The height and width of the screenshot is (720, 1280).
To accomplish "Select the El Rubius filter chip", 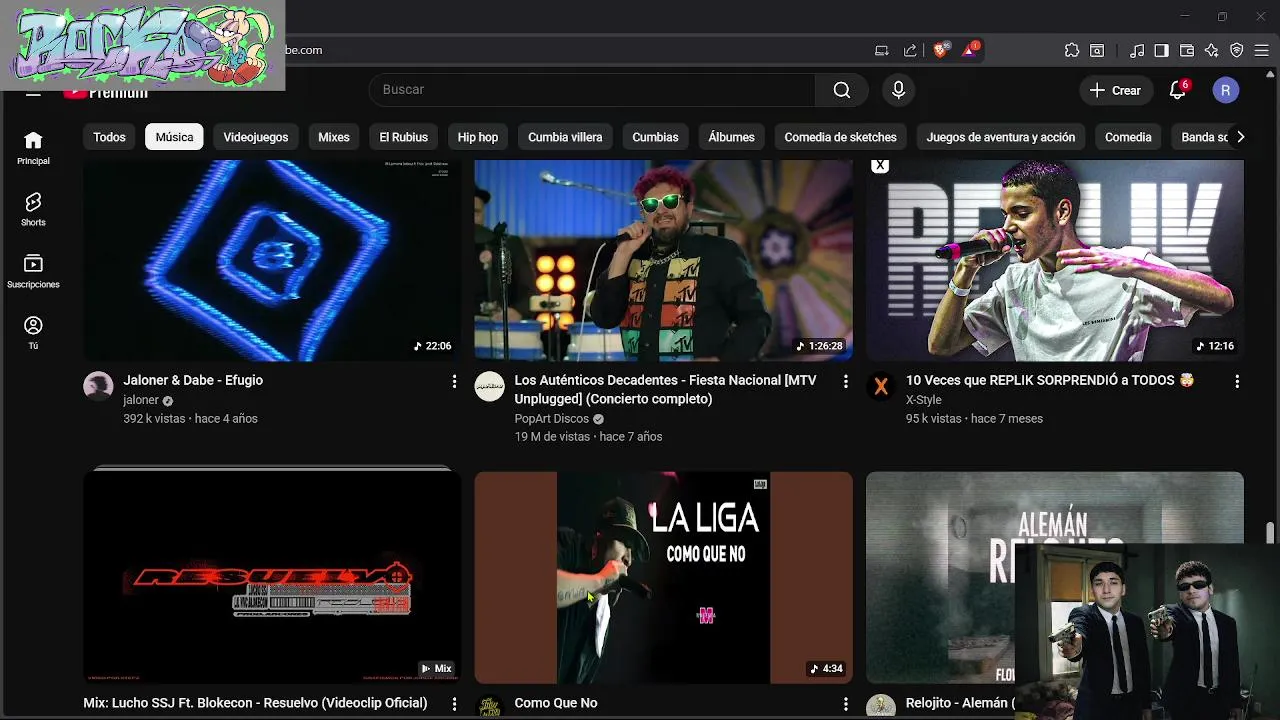I will pos(404,137).
